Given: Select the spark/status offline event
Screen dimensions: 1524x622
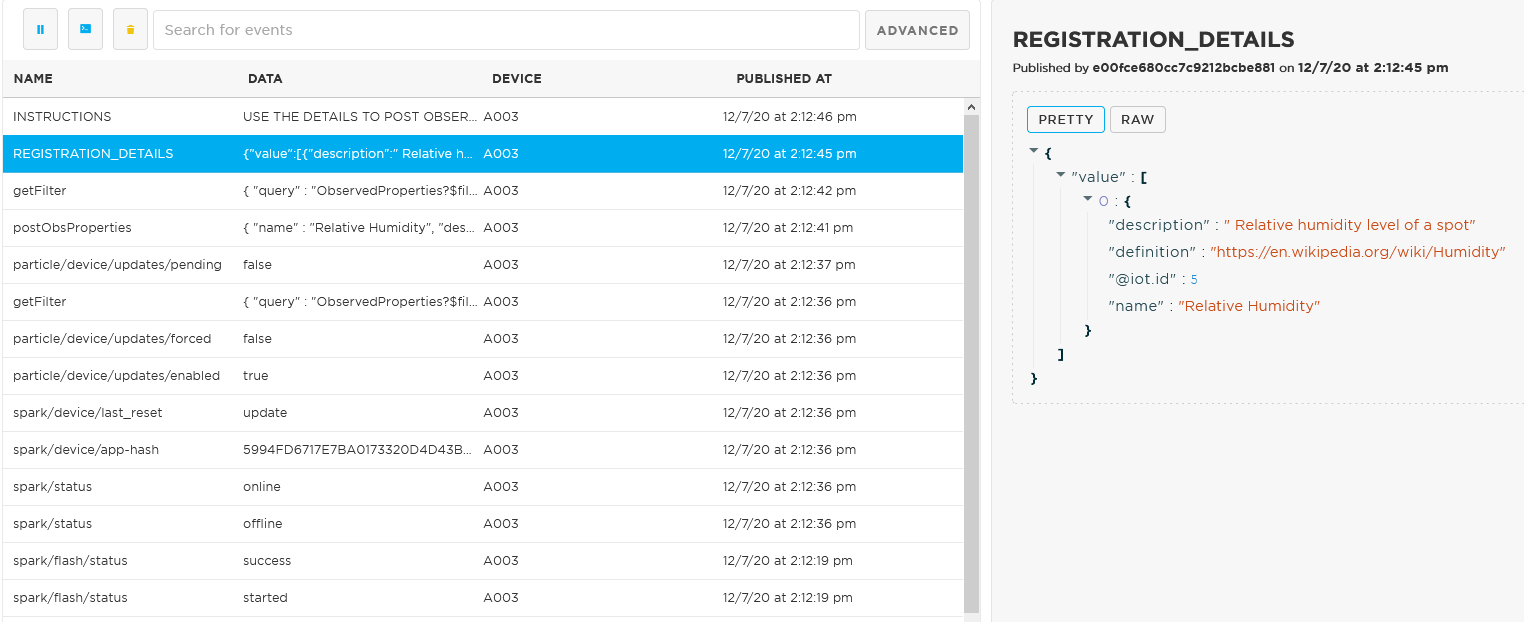Looking at the screenshot, I should click(x=483, y=523).
